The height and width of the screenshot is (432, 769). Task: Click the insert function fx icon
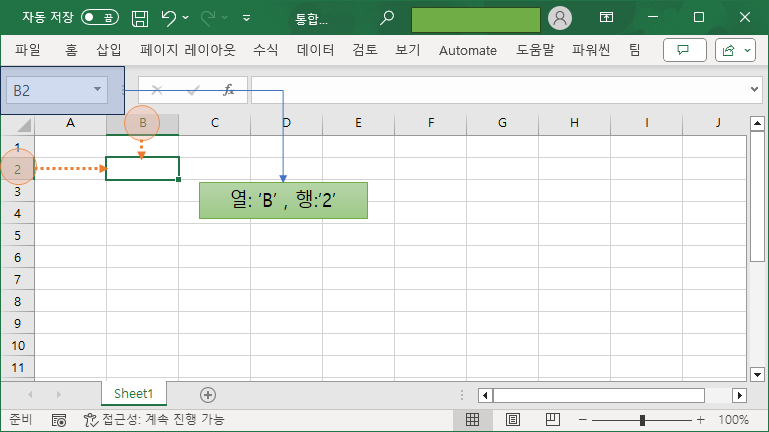click(228, 90)
